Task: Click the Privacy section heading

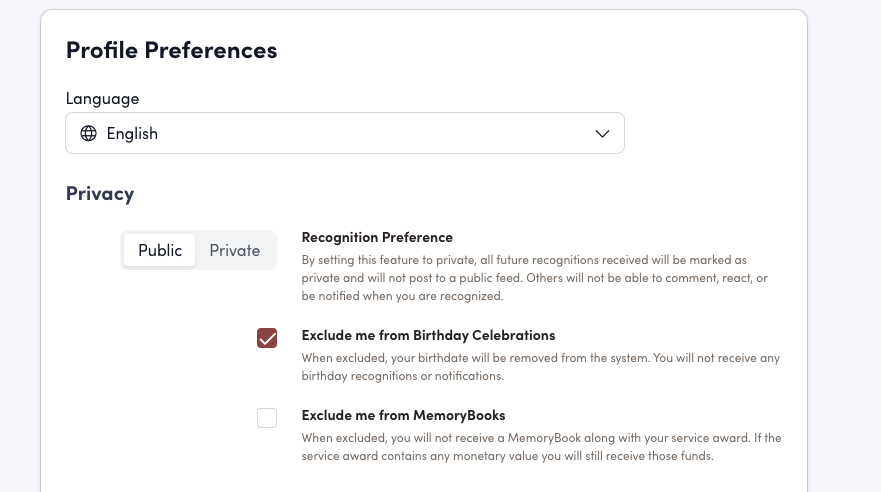Action: click(x=100, y=193)
